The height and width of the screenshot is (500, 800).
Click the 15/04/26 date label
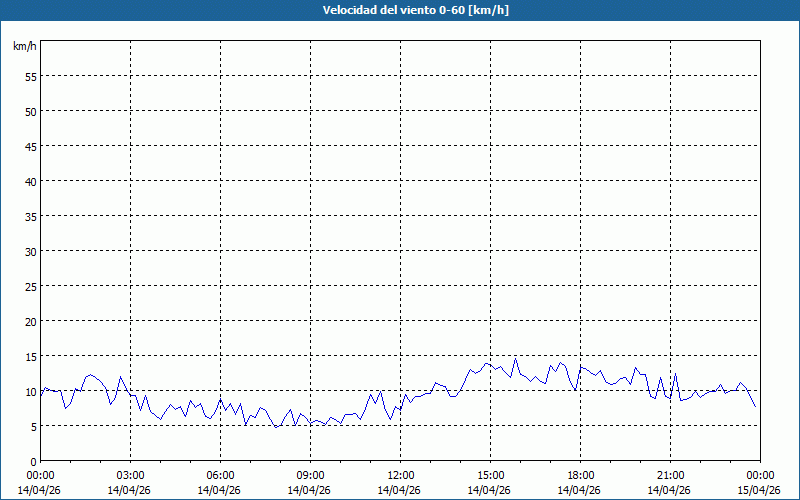[760, 490]
